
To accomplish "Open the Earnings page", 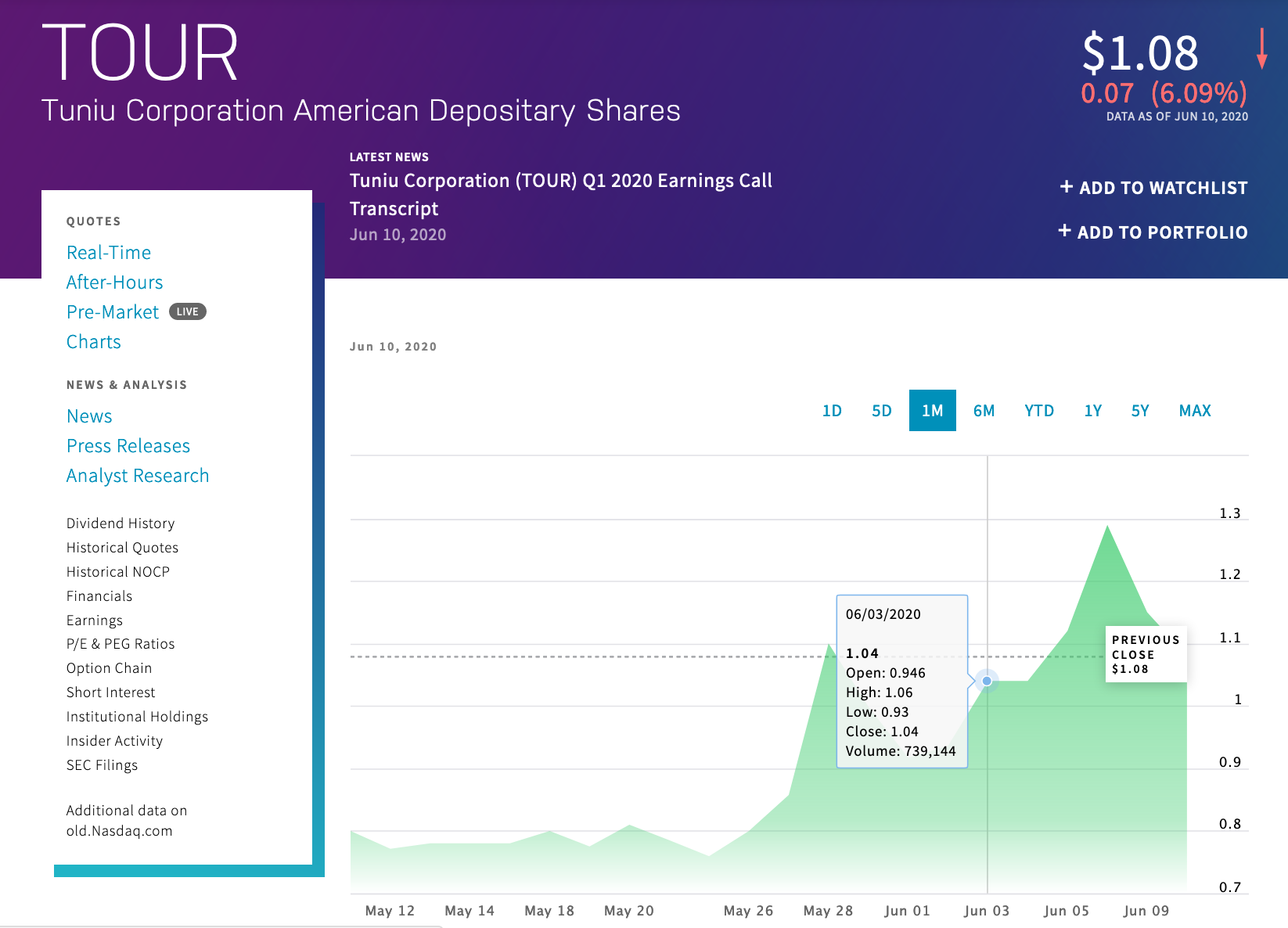I will [x=95, y=620].
